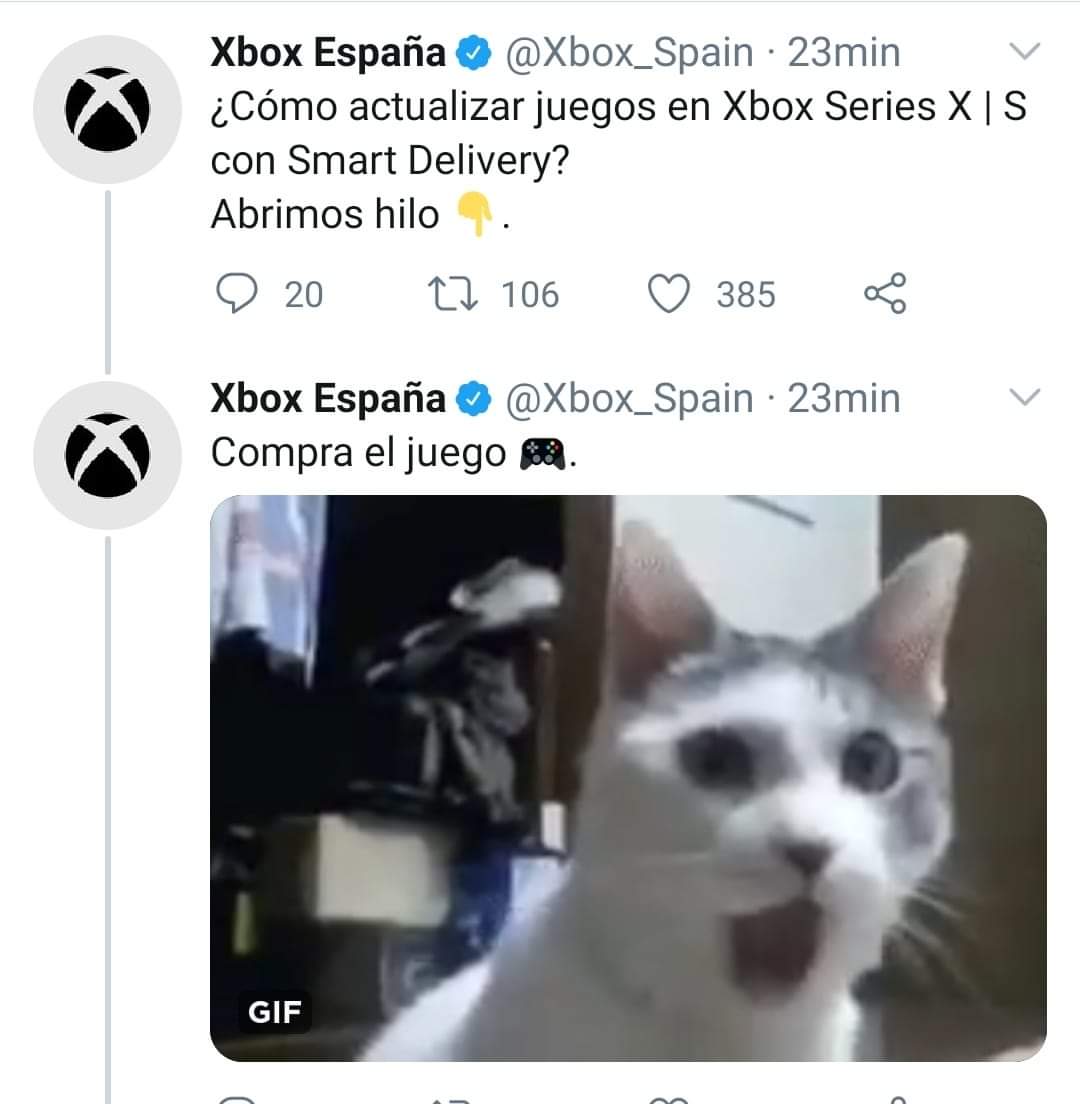1080x1104 pixels.
Task: Open the tweet text "Compra el juego"
Action: tap(359, 454)
